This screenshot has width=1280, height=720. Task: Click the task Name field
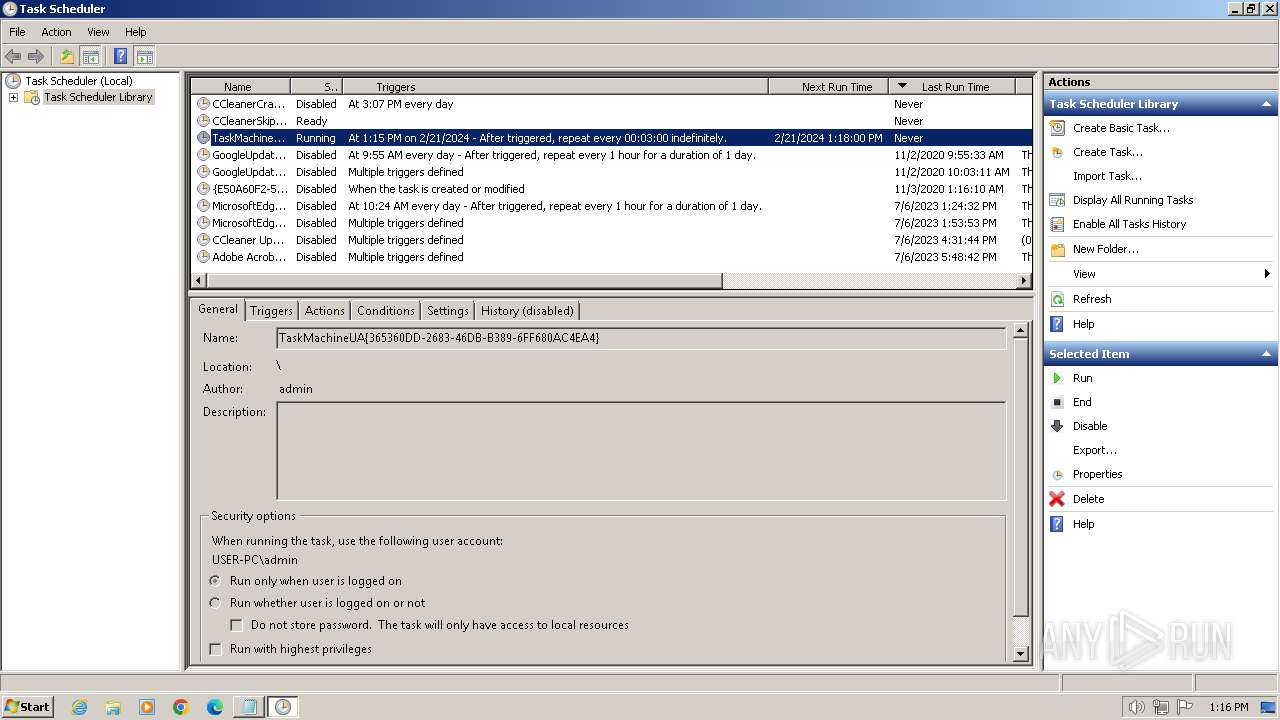point(641,338)
